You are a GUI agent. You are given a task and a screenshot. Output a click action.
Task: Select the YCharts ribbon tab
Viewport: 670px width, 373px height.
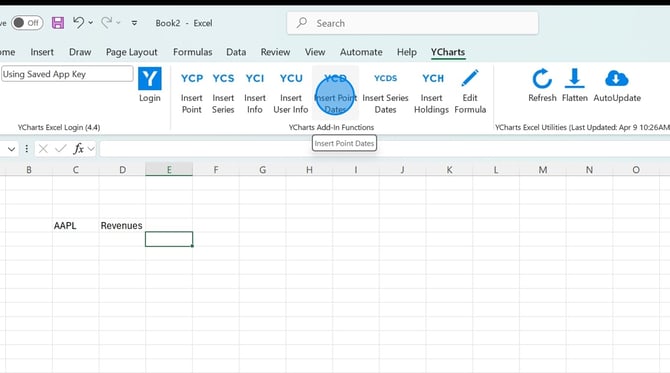pos(447,52)
